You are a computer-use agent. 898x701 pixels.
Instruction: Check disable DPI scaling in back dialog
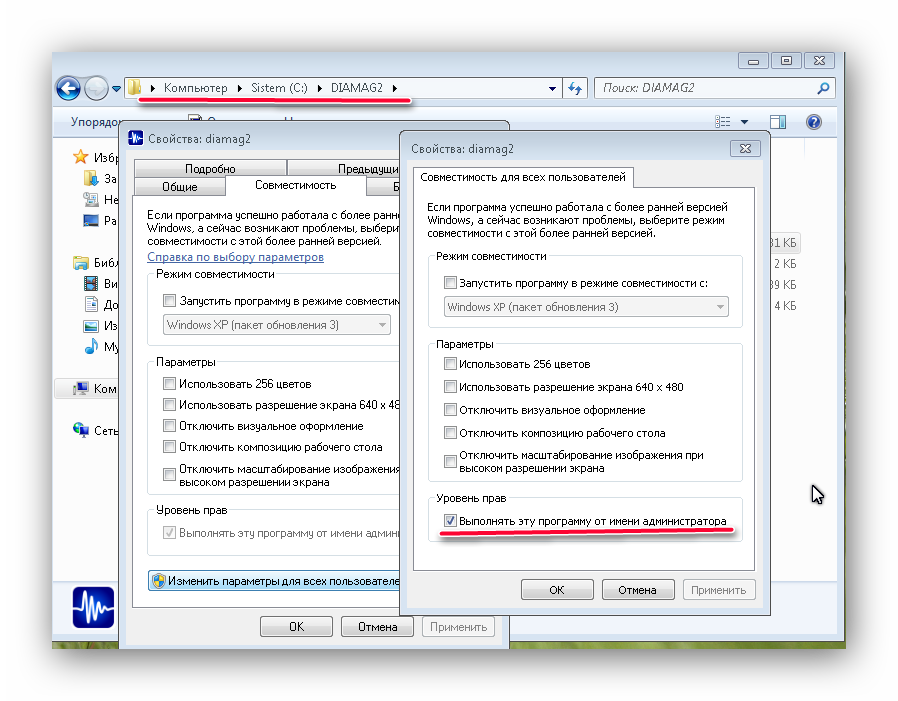point(169,474)
